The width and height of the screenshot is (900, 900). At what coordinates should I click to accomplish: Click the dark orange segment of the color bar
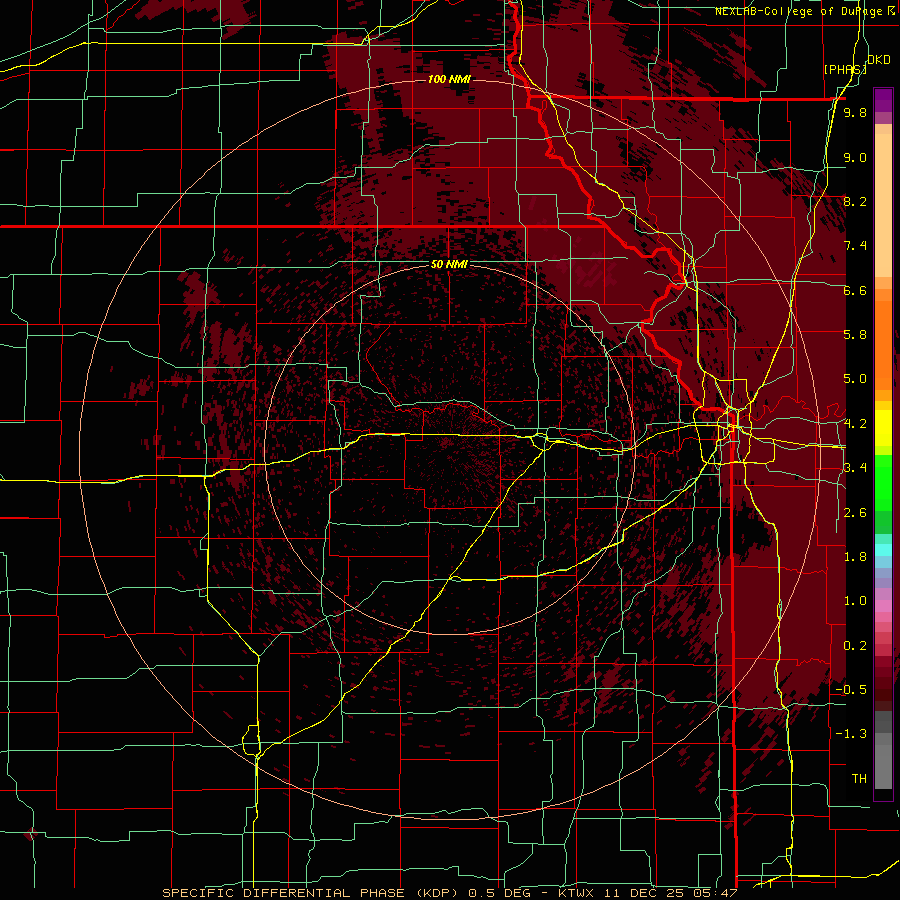[x=883, y=344]
